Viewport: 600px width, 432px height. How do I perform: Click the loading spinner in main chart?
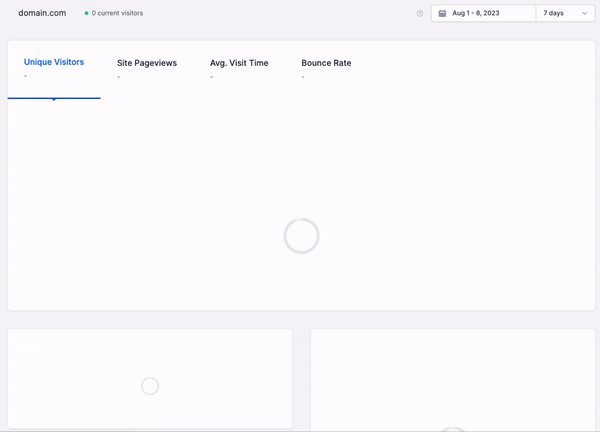301,236
